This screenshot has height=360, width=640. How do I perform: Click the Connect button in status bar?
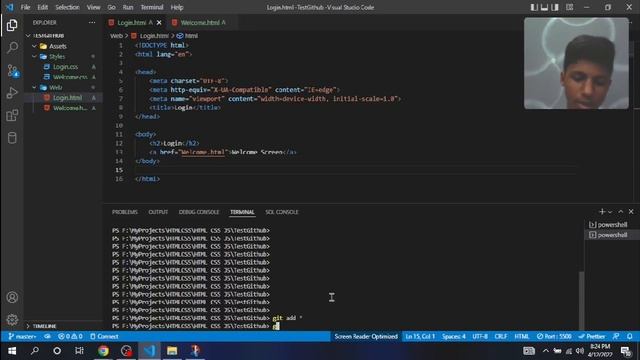104,336
